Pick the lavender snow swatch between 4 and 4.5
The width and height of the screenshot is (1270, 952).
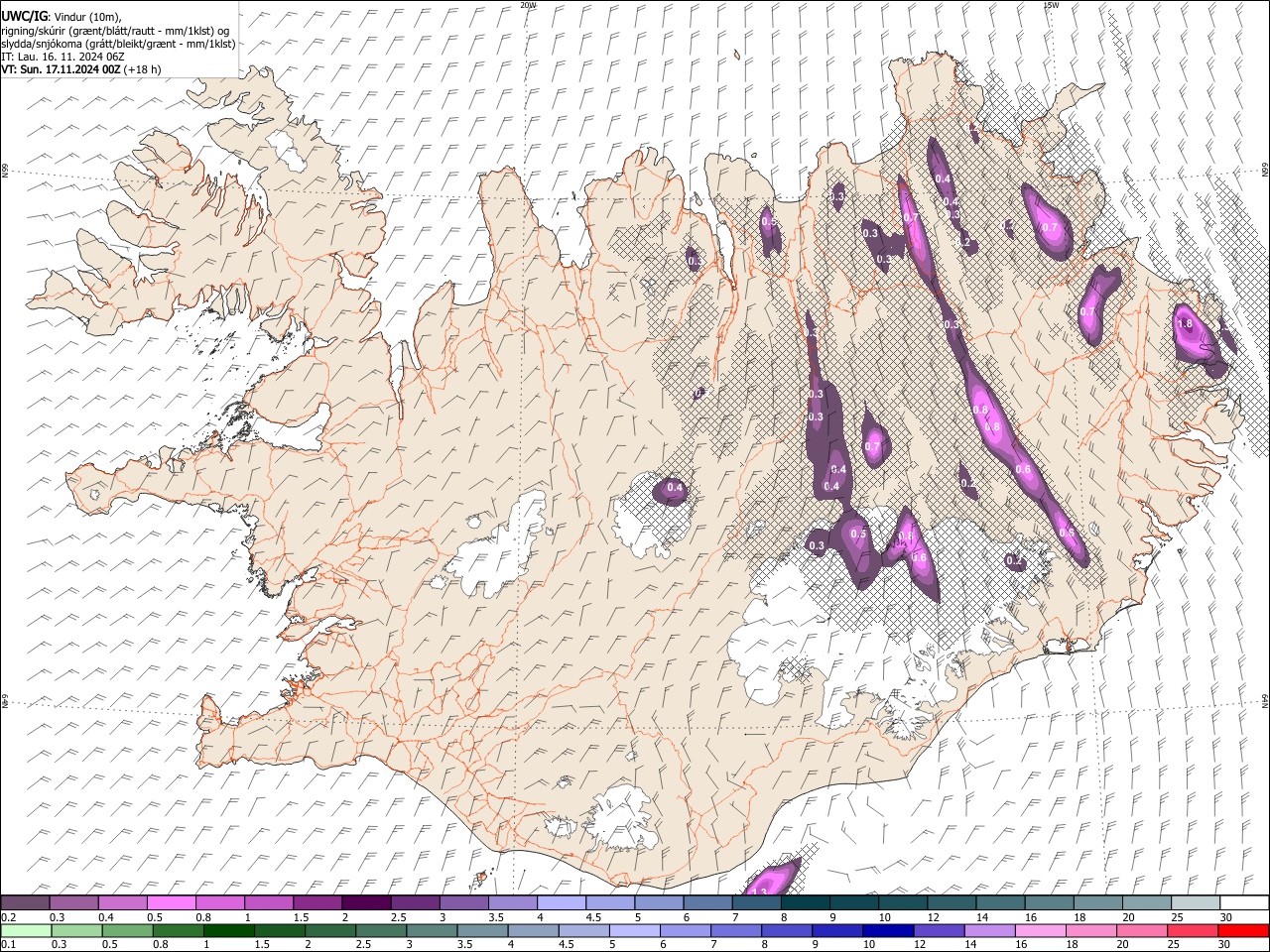(x=562, y=902)
